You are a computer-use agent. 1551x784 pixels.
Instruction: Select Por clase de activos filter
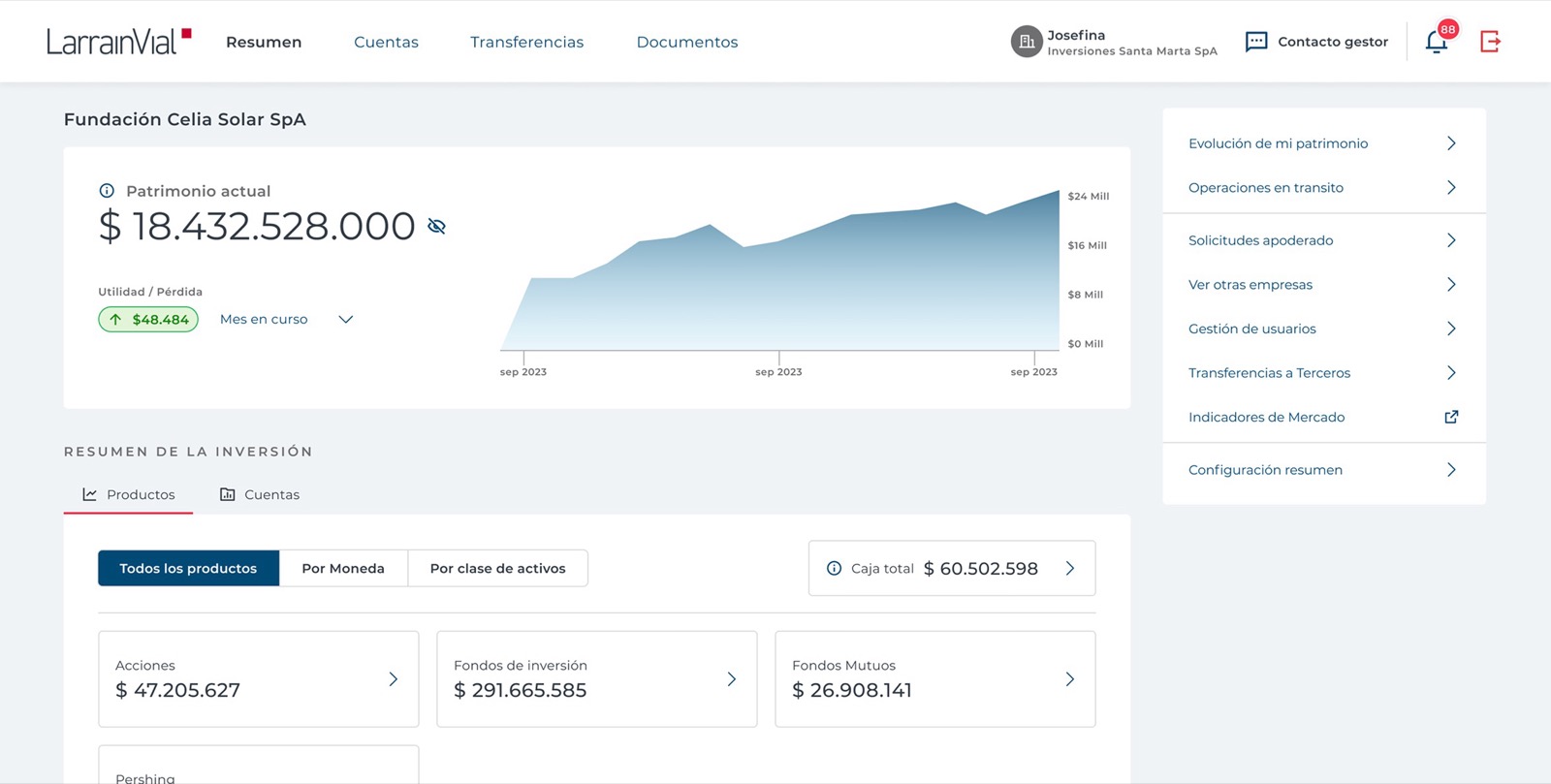[498, 568]
